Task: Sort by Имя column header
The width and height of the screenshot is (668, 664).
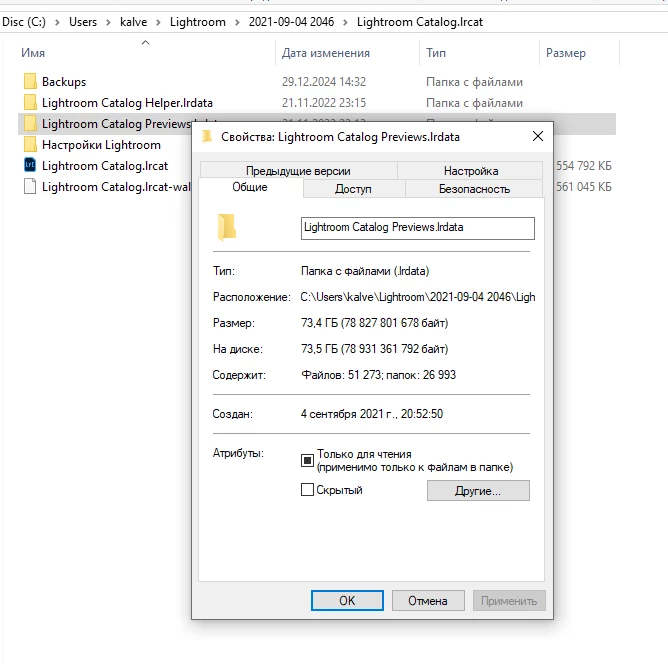Action: click(x=33, y=53)
